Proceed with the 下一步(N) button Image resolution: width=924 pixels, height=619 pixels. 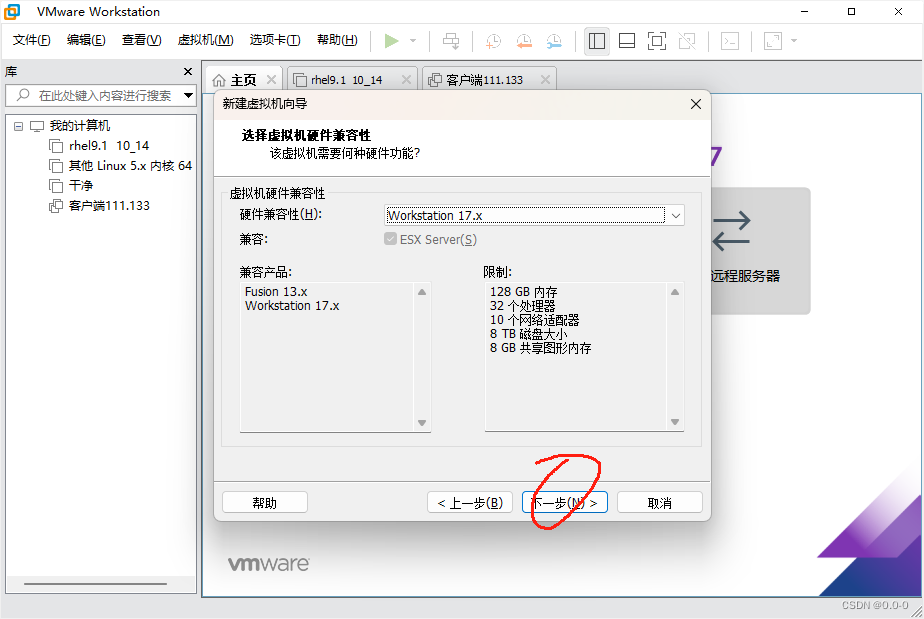click(565, 503)
